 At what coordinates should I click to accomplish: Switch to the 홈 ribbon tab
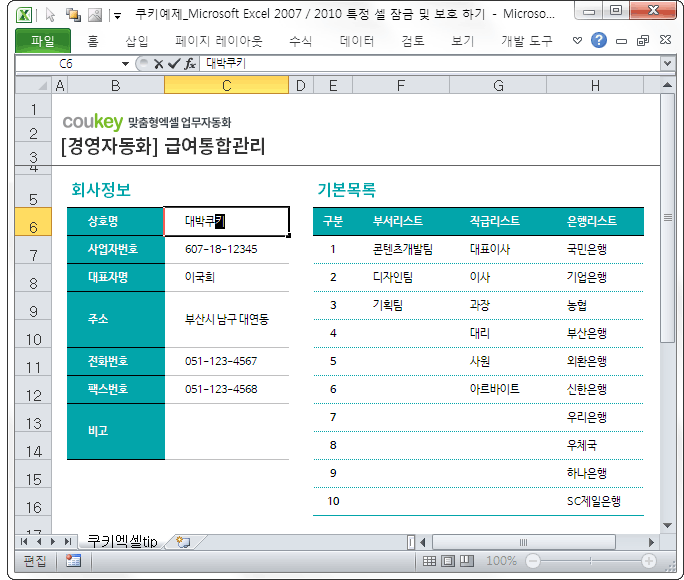tap(92, 41)
